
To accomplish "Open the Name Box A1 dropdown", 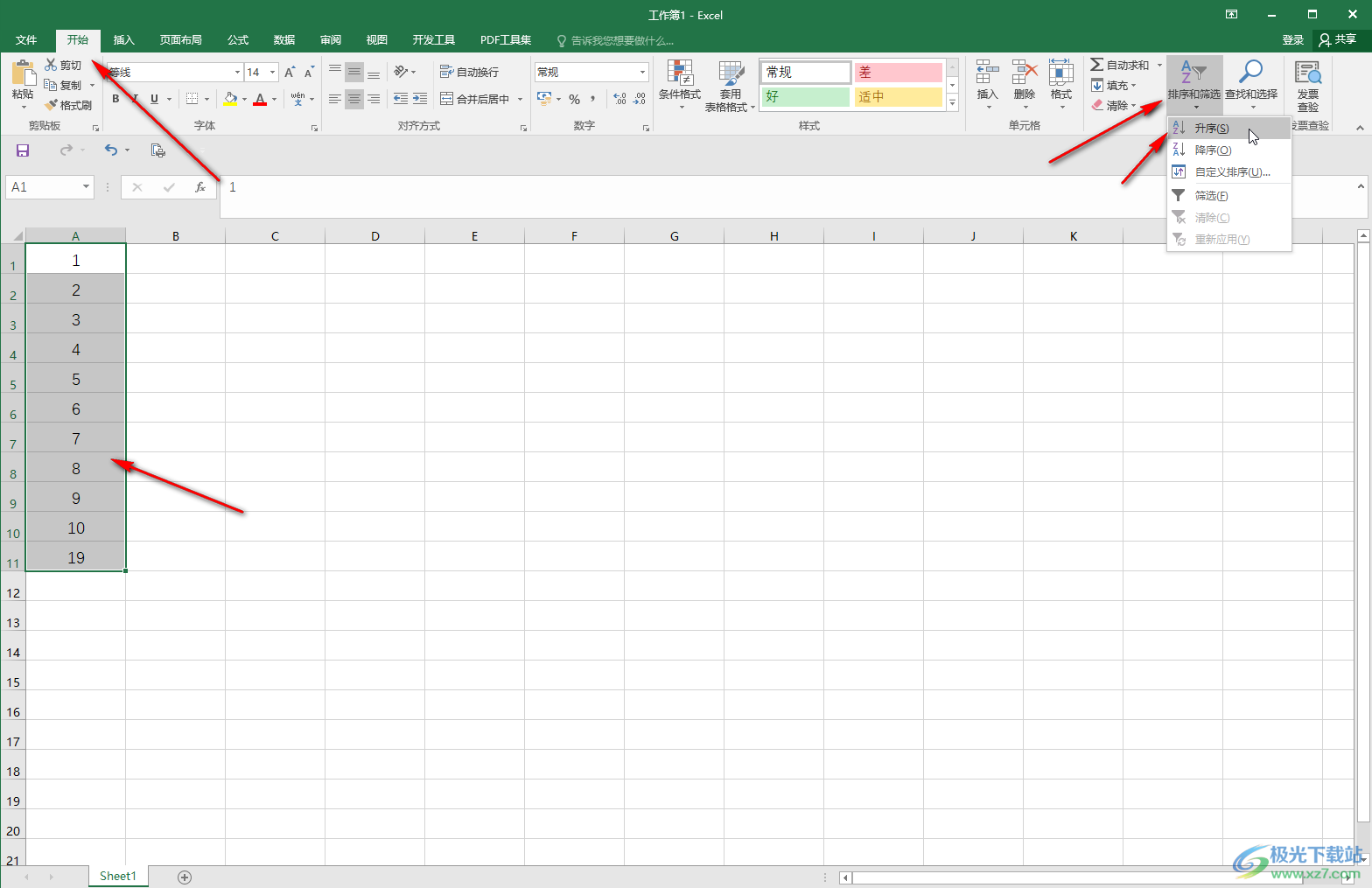I will (x=86, y=187).
